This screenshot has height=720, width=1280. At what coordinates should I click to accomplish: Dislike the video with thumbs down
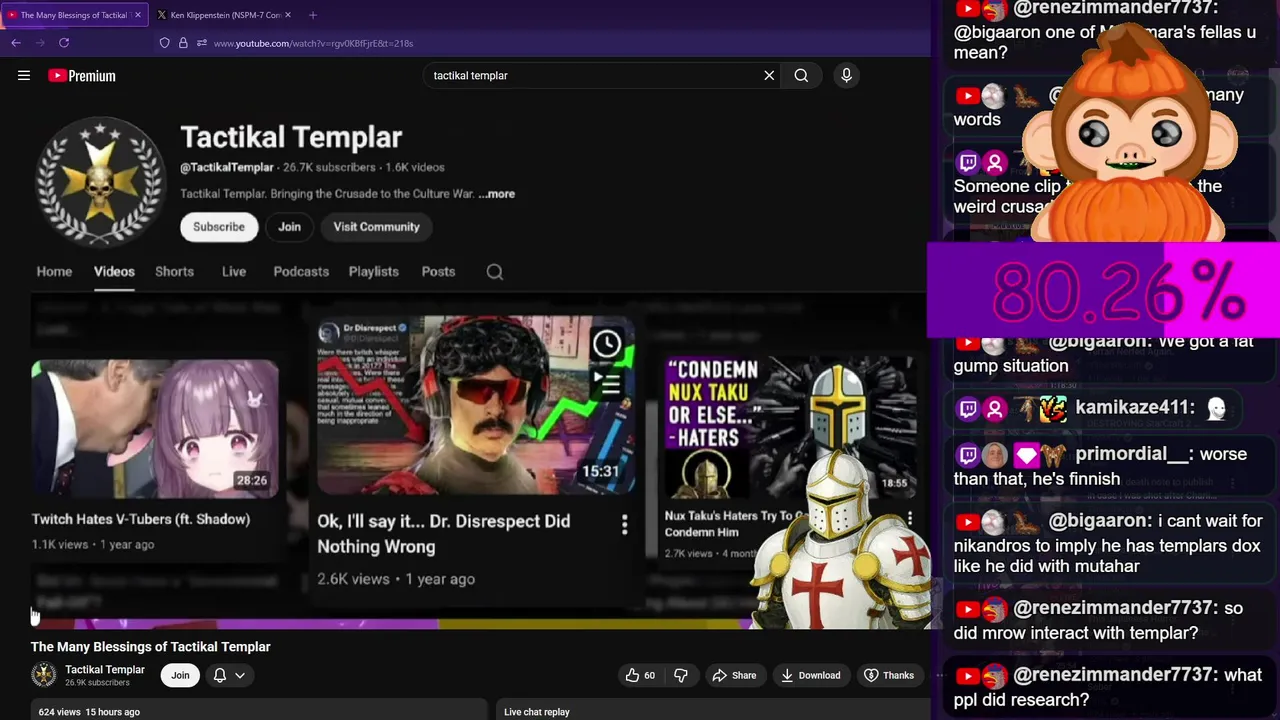(x=680, y=675)
